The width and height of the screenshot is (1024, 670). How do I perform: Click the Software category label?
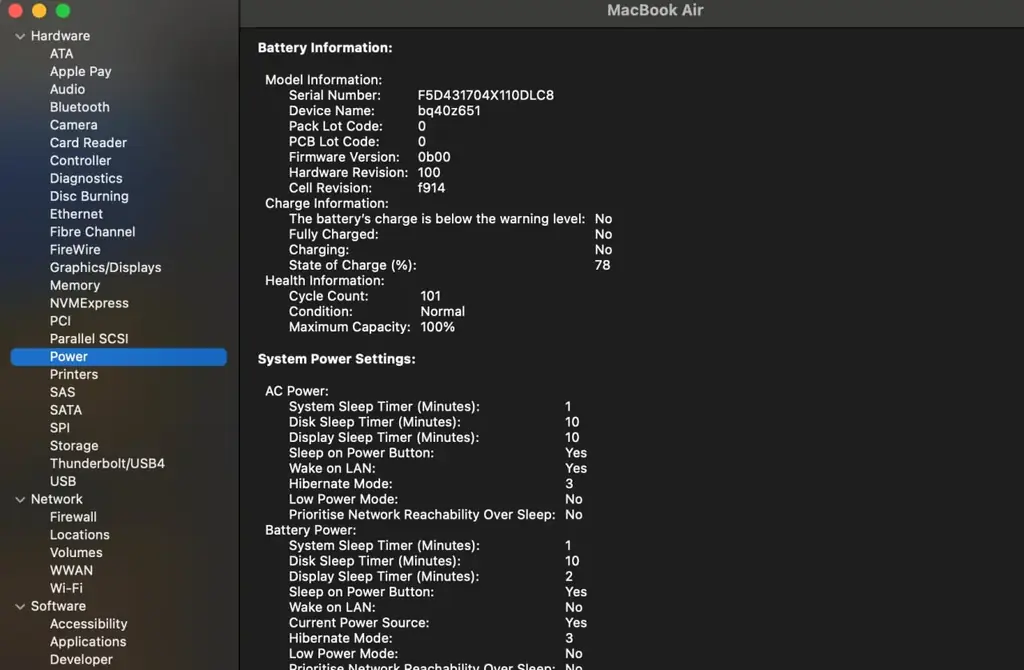(58, 606)
